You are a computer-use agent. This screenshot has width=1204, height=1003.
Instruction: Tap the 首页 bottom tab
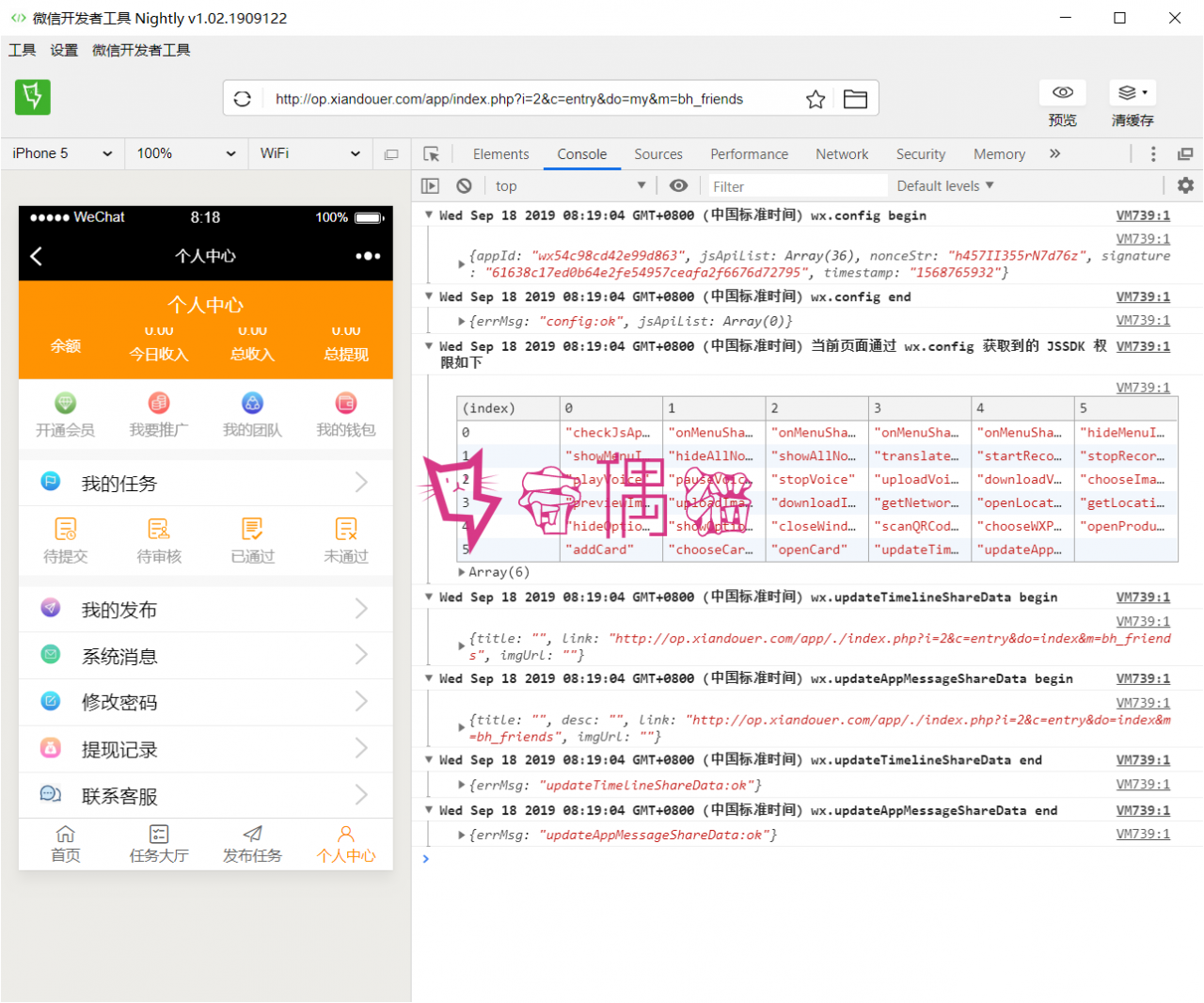[66, 844]
